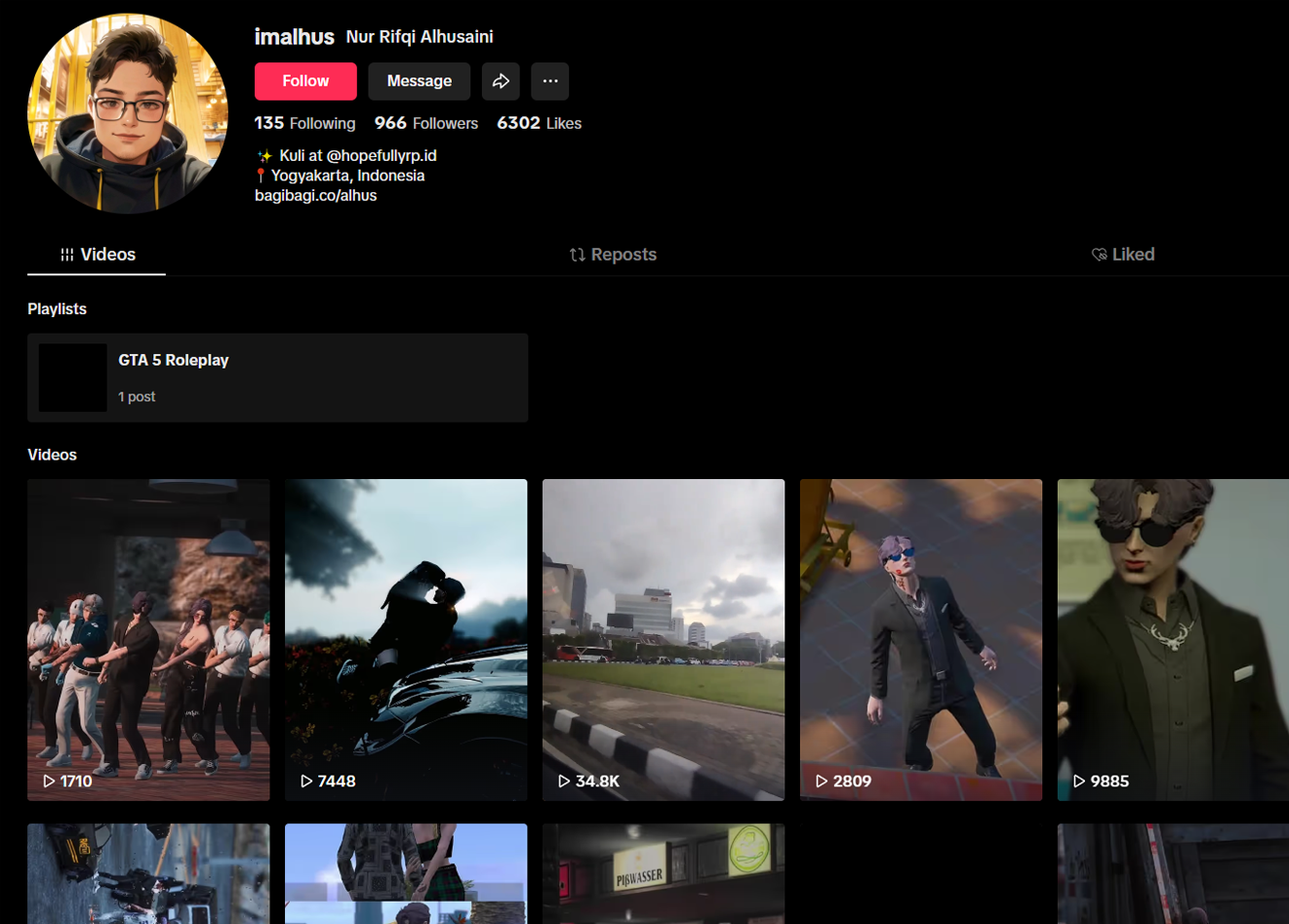Viewport: 1289px width, 924px height.
Task: Play the video with 9885 views
Action: tap(1173, 640)
